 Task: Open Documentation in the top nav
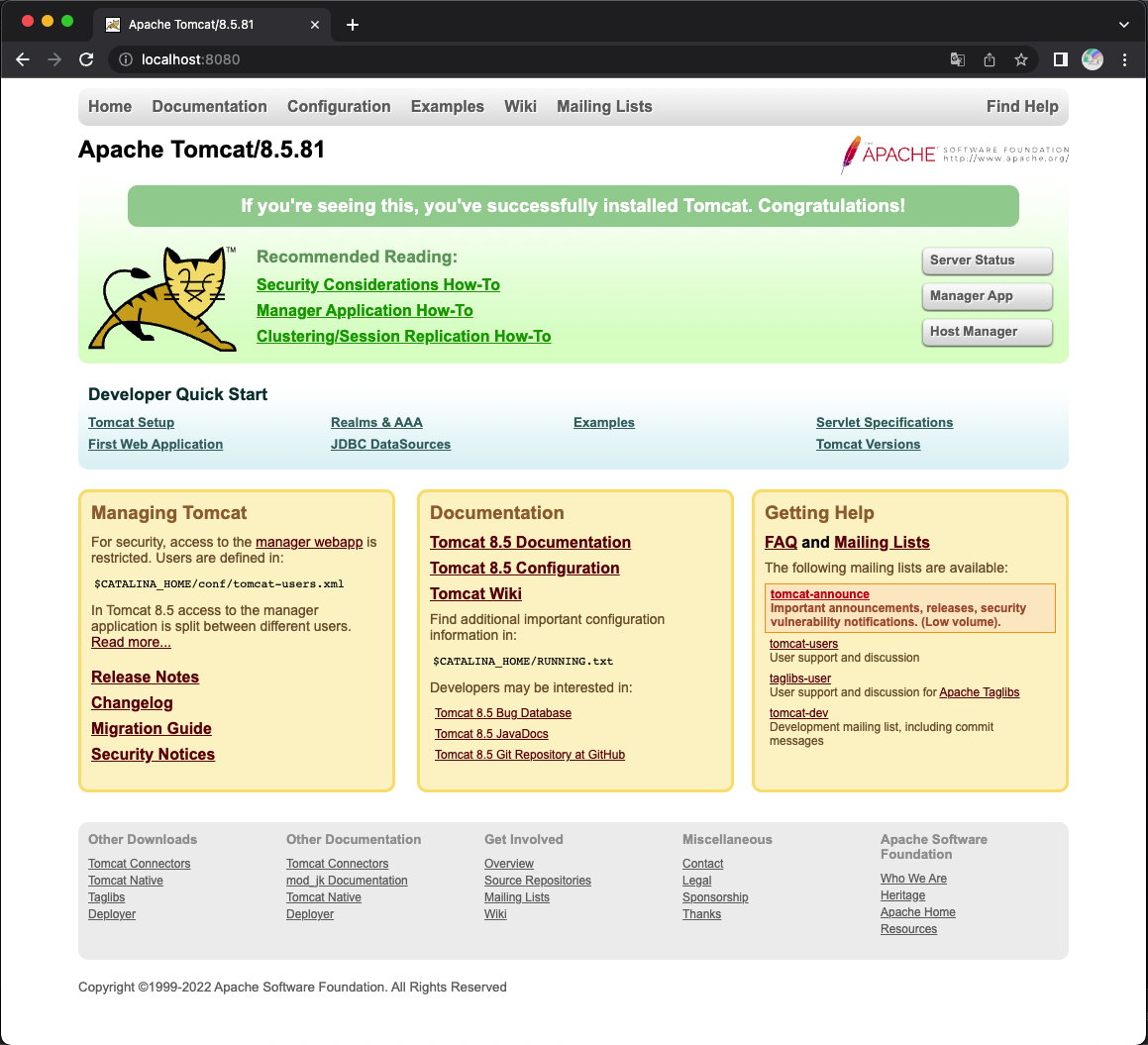pos(209,106)
